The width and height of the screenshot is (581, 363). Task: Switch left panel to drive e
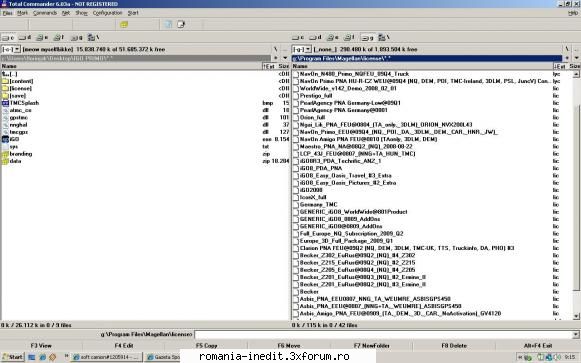(x=42, y=37)
